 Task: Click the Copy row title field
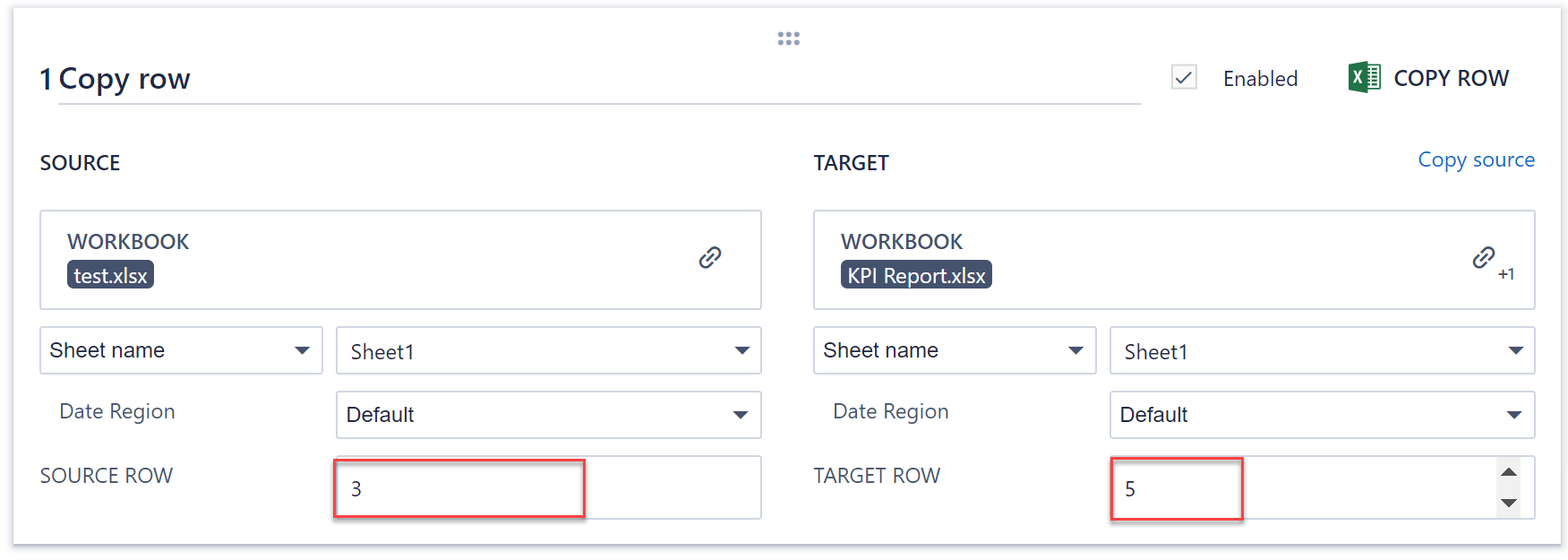(591, 80)
